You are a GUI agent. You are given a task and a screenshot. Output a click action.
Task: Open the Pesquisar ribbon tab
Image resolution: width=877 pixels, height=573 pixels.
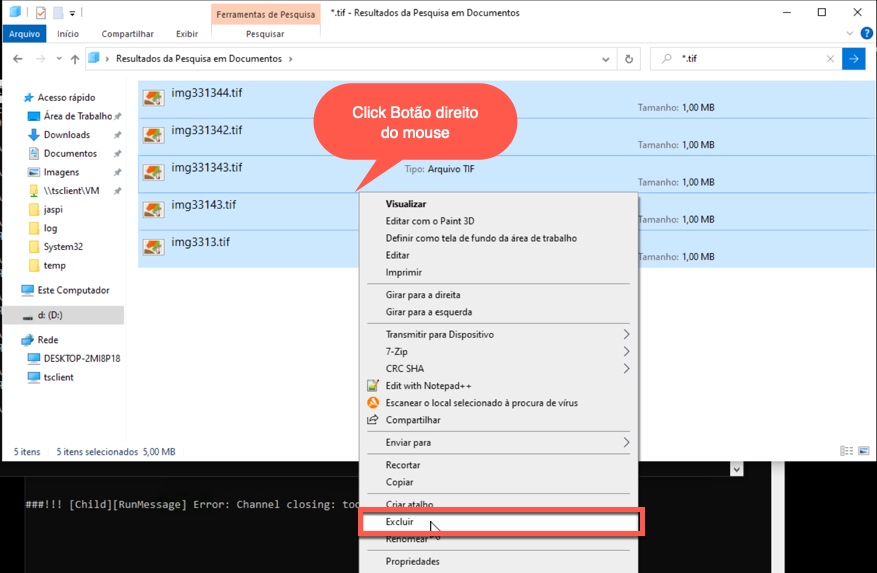pyautogui.click(x=265, y=34)
